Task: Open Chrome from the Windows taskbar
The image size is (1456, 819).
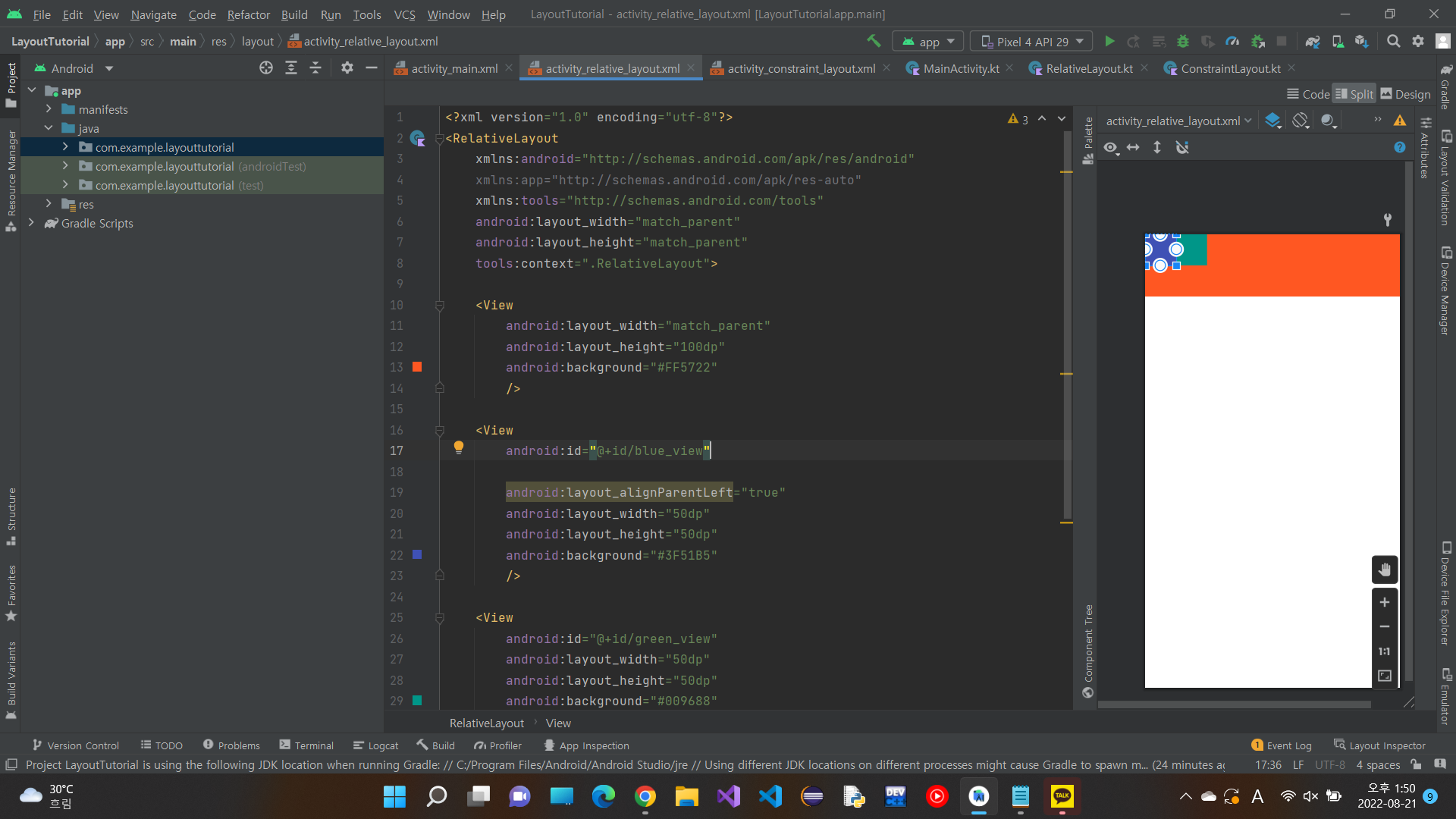Action: 645,796
